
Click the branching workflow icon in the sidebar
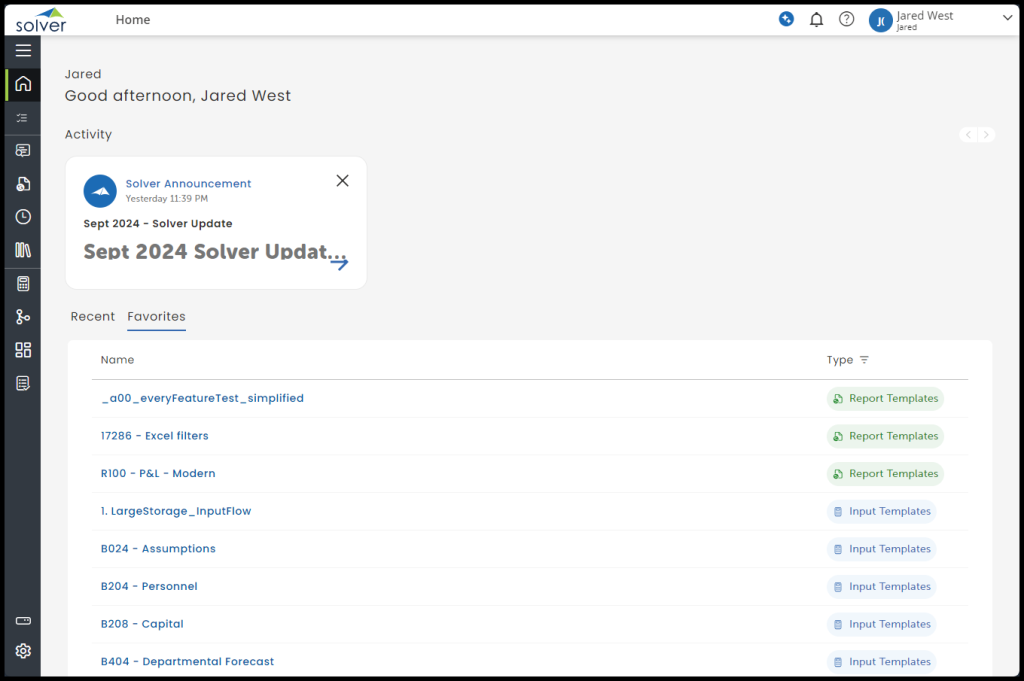click(23, 317)
